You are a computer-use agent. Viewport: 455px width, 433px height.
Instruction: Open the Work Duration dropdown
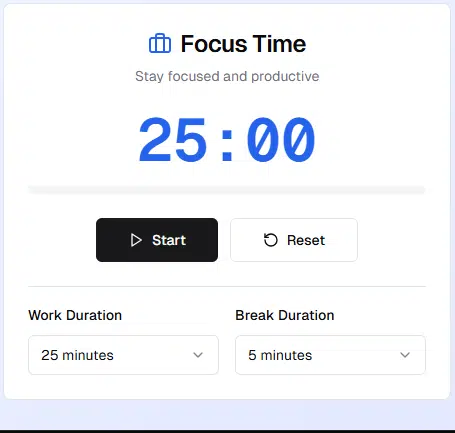pos(123,355)
